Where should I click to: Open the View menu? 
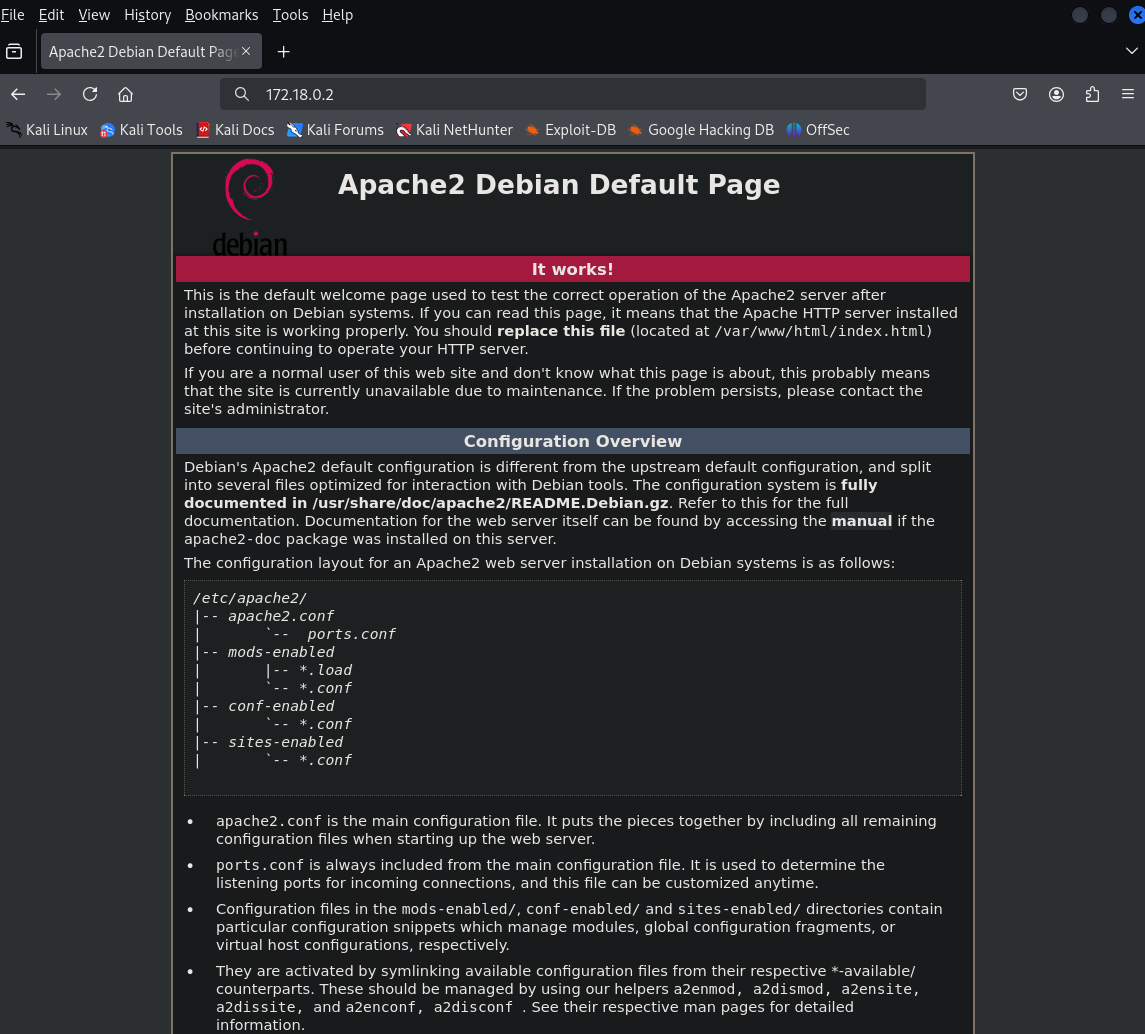click(94, 15)
